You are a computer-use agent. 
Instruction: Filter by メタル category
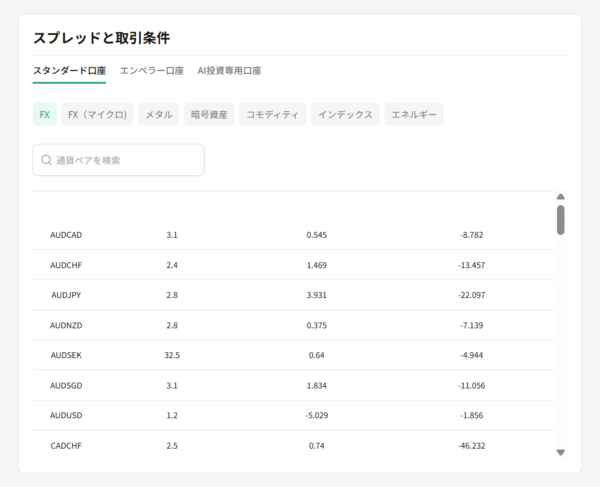coord(158,115)
